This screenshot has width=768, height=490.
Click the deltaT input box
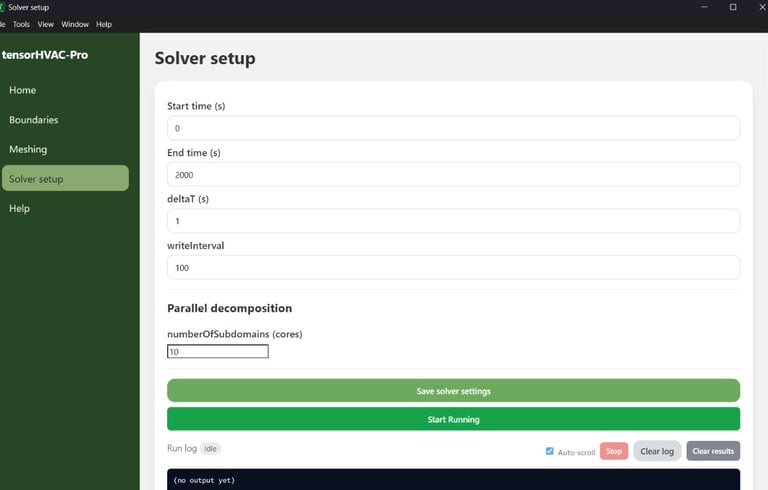453,221
